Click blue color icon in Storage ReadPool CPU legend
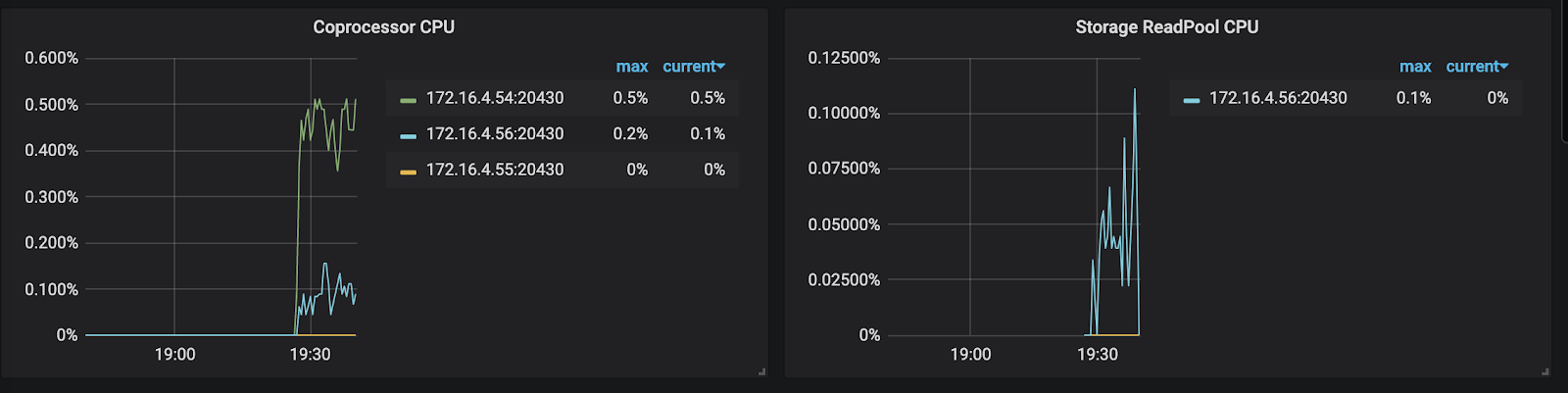Image resolution: width=1568 pixels, height=393 pixels. [1192, 100]
